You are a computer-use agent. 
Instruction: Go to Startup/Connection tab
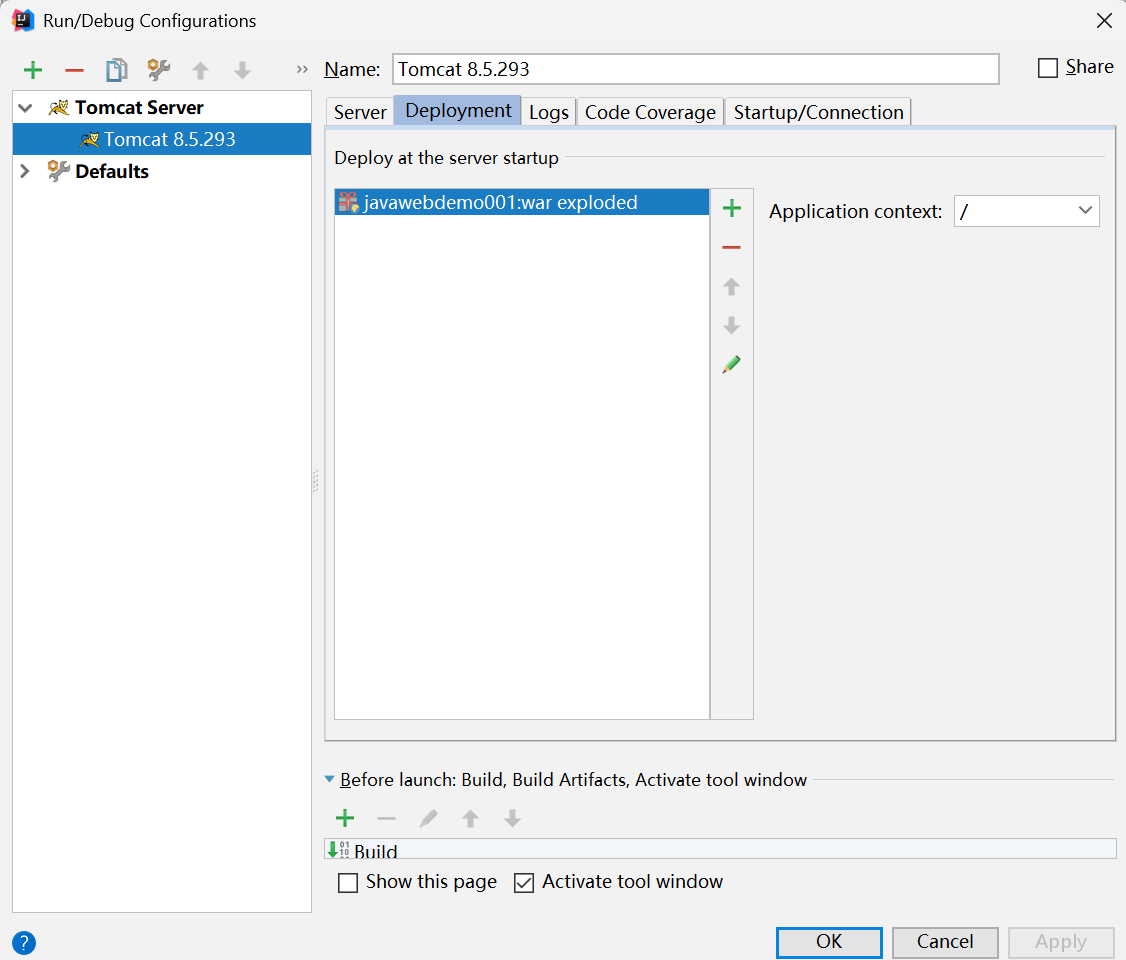point(818,112)
